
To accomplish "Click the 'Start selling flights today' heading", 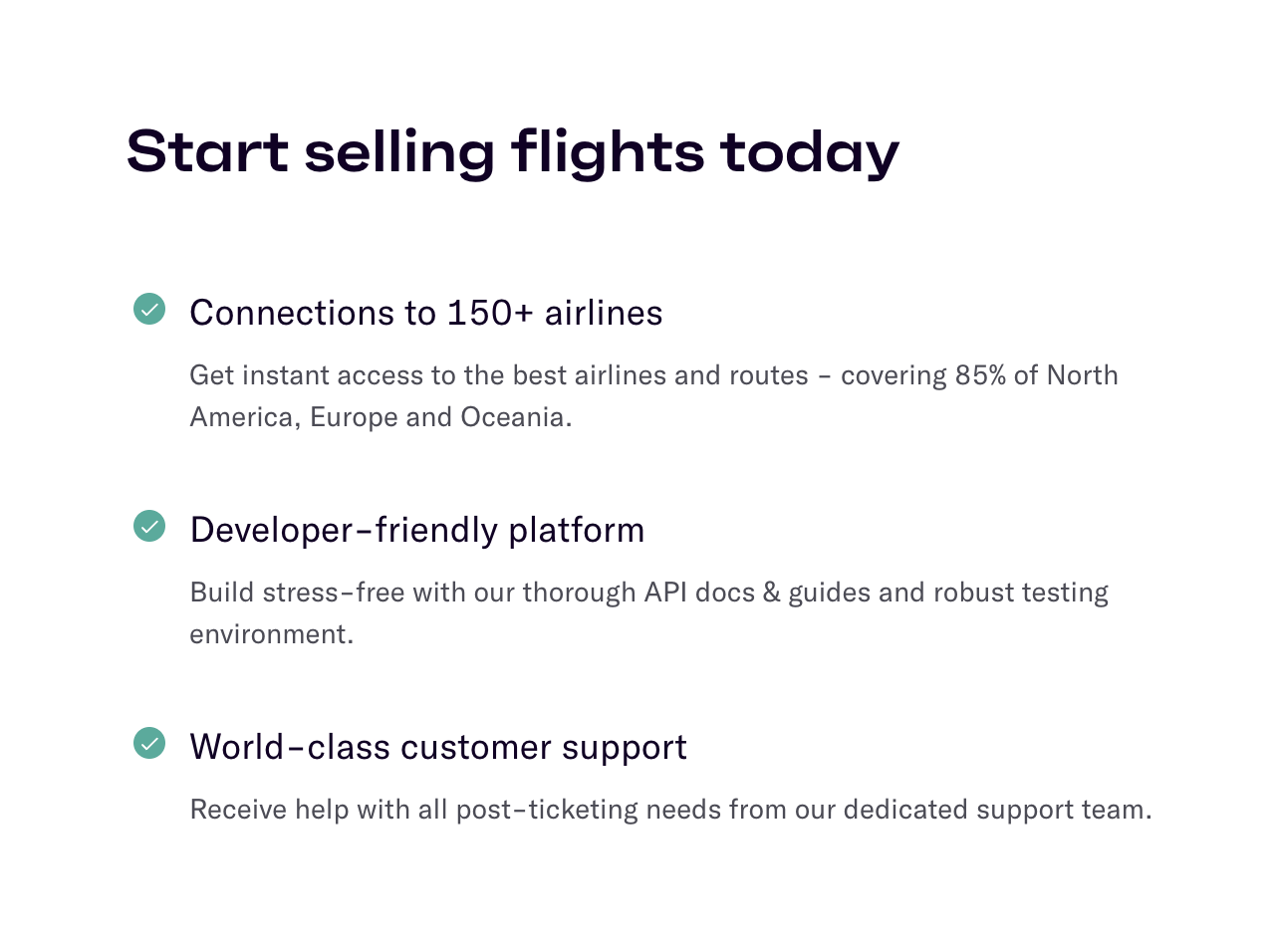I will [512, 152].
